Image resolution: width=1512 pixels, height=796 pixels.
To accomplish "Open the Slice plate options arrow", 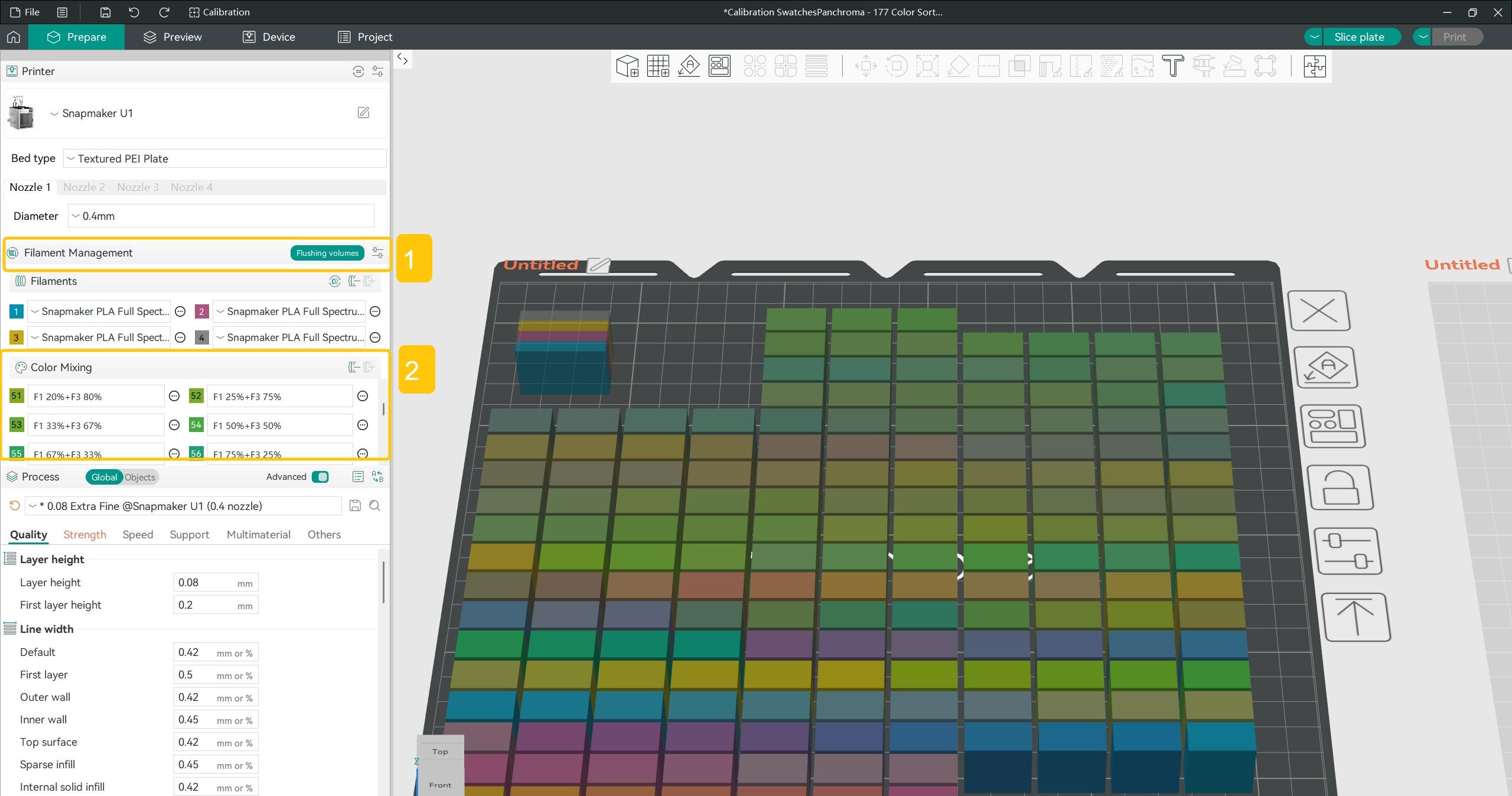I will click(x=1314, y=37).
